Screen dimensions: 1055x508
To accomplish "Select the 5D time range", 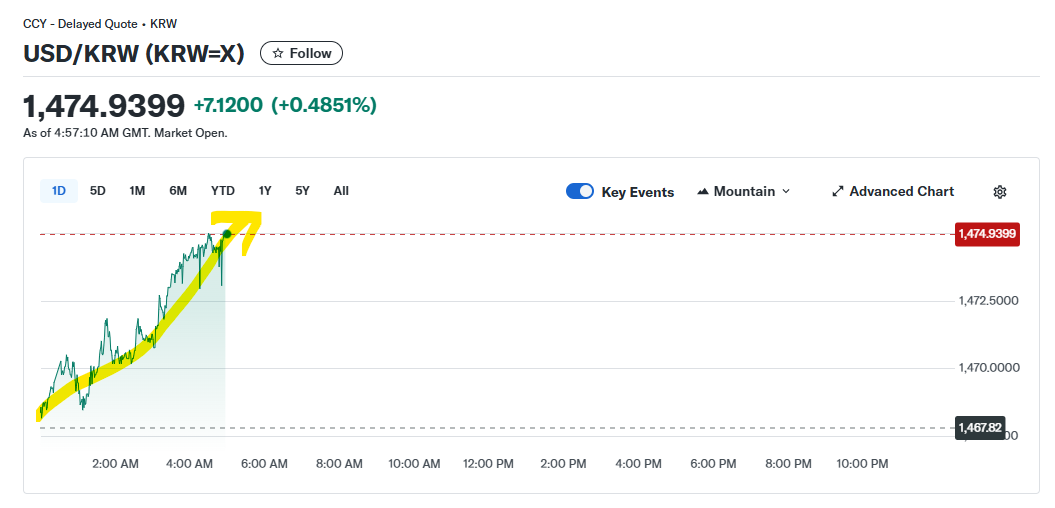I will [x=98, y=191].
